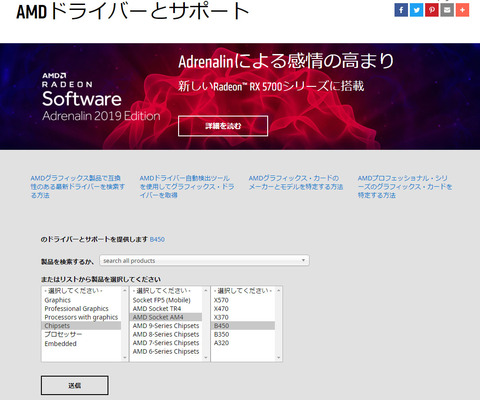Open link about AMDグラフィックス製品で互換性のある最新ドライバー

click(x=78, y=186)
